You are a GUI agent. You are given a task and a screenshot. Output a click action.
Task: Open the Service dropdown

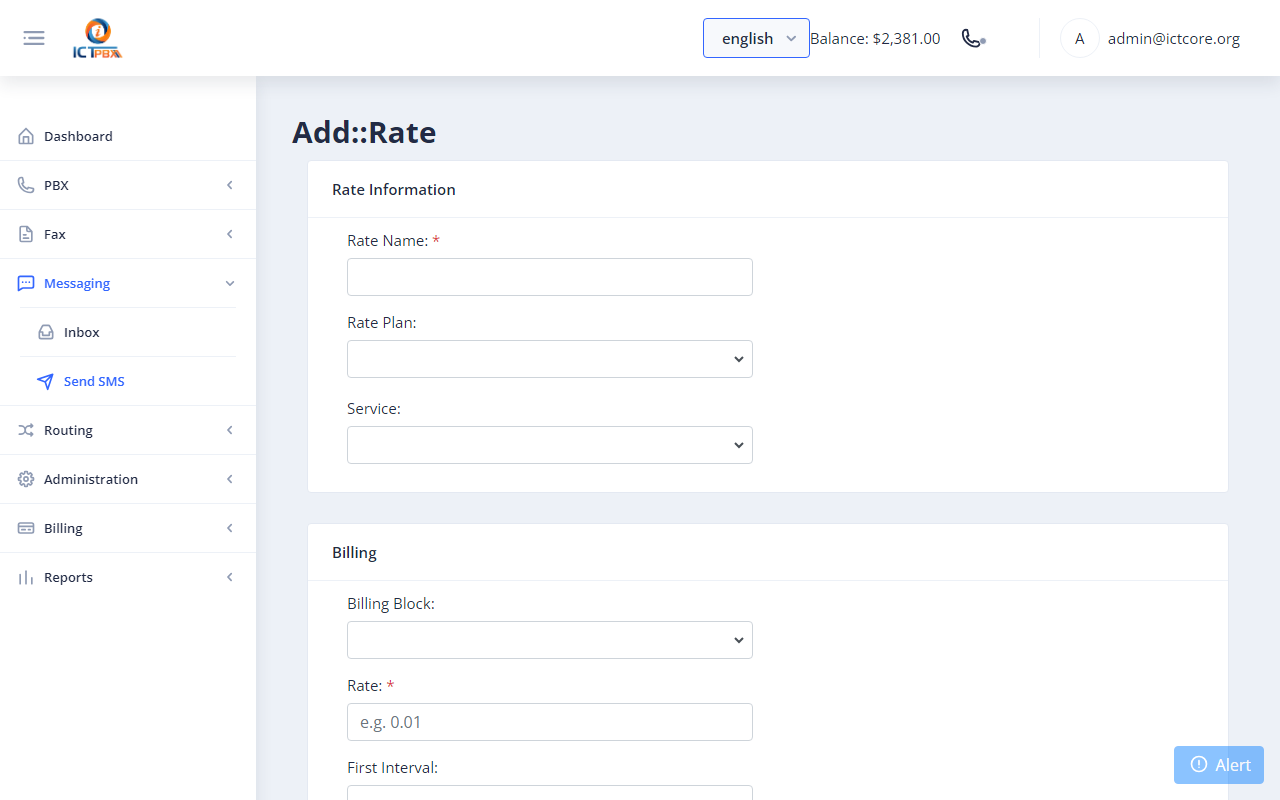[x=550, y=445]
